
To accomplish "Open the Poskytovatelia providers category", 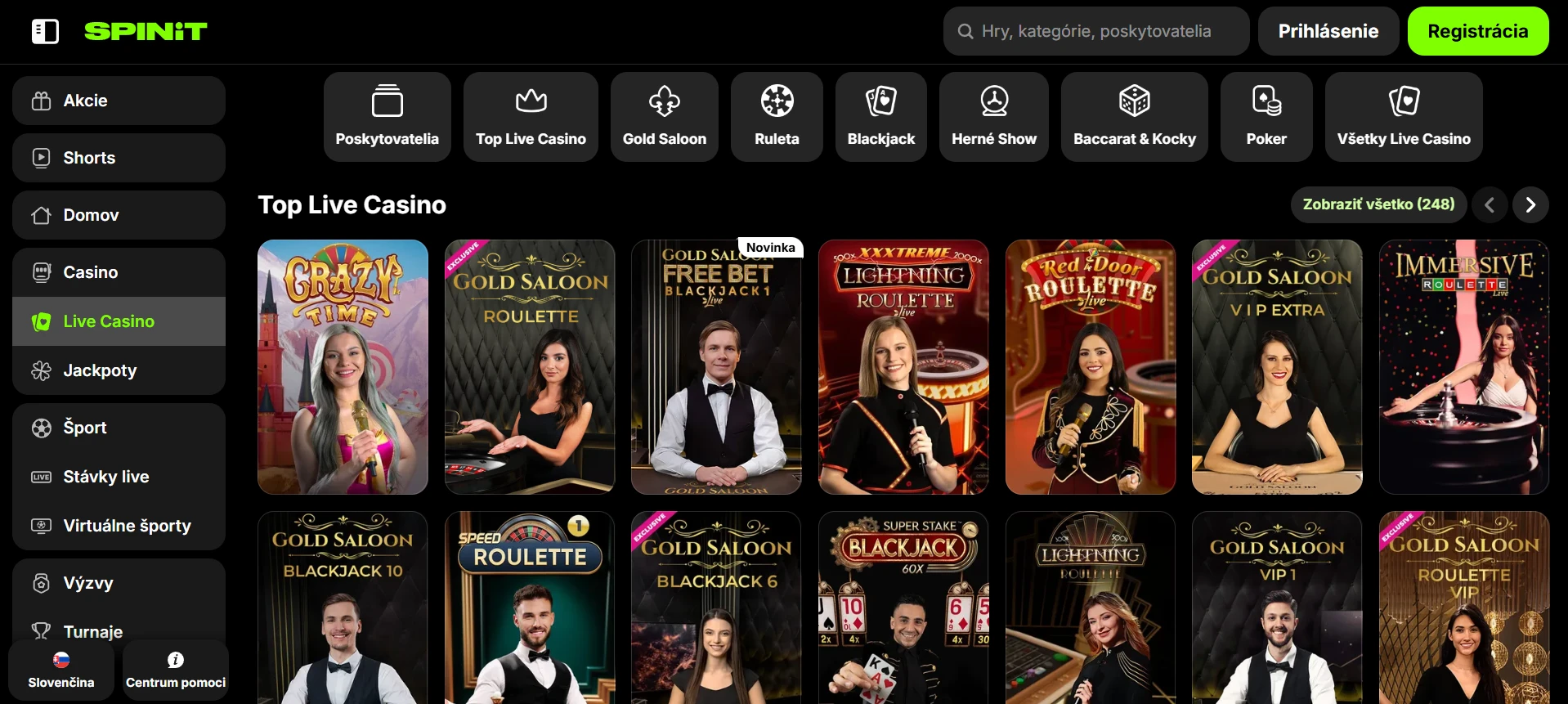I will (x=388, y=117).
